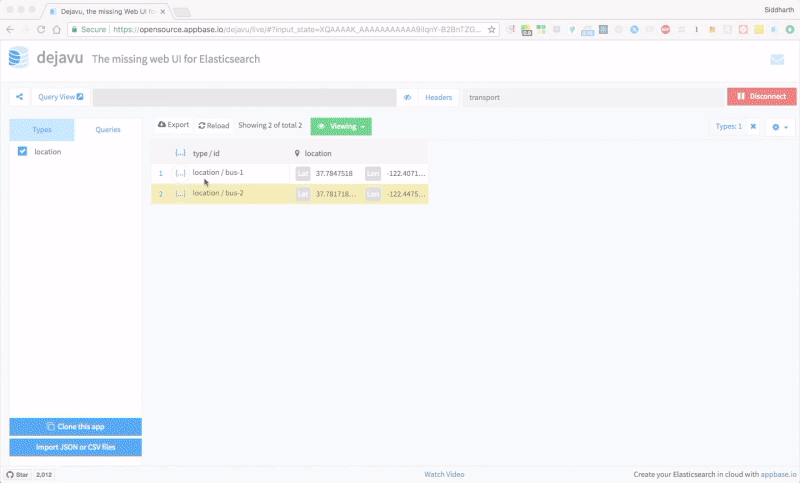Open Headers settings
The image size is (800, 483).
coord(438,97)
